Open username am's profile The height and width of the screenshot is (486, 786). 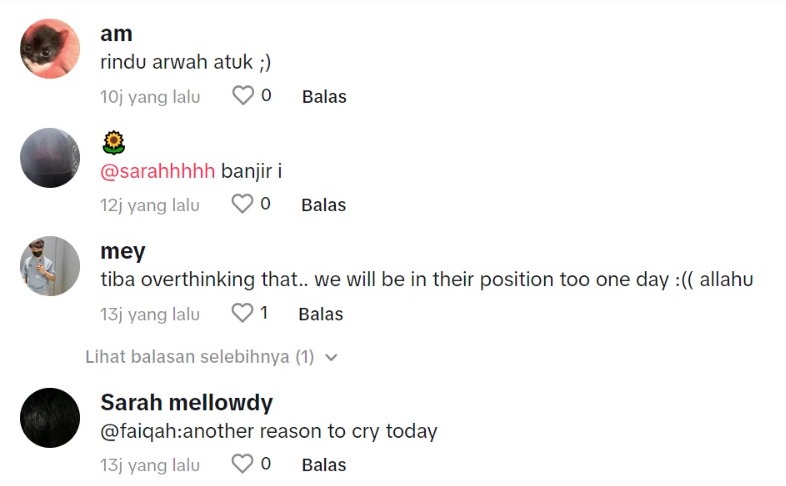[116, 34]
